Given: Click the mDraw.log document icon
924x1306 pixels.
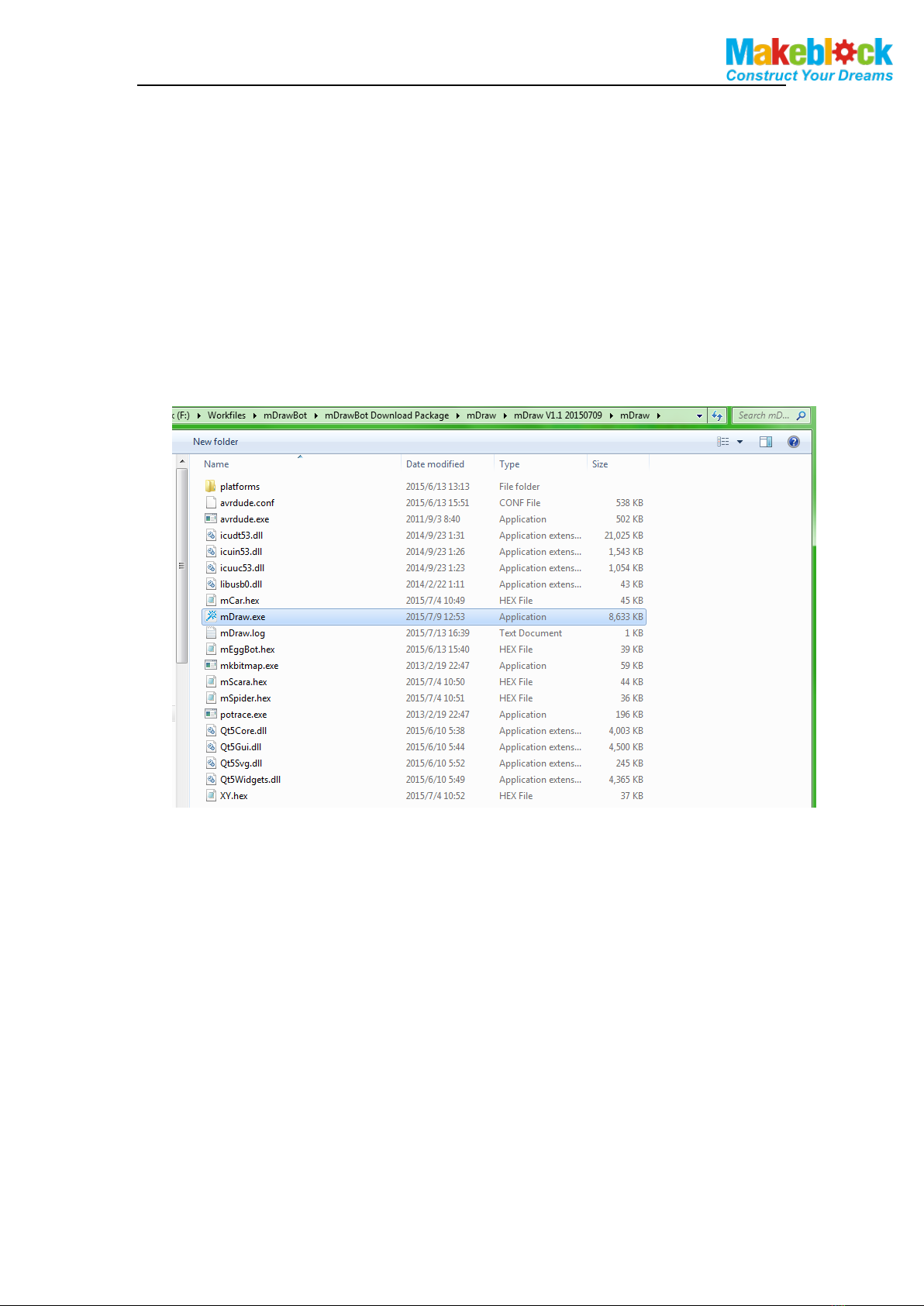Looking at the screenshot, I should pos(210,632).
